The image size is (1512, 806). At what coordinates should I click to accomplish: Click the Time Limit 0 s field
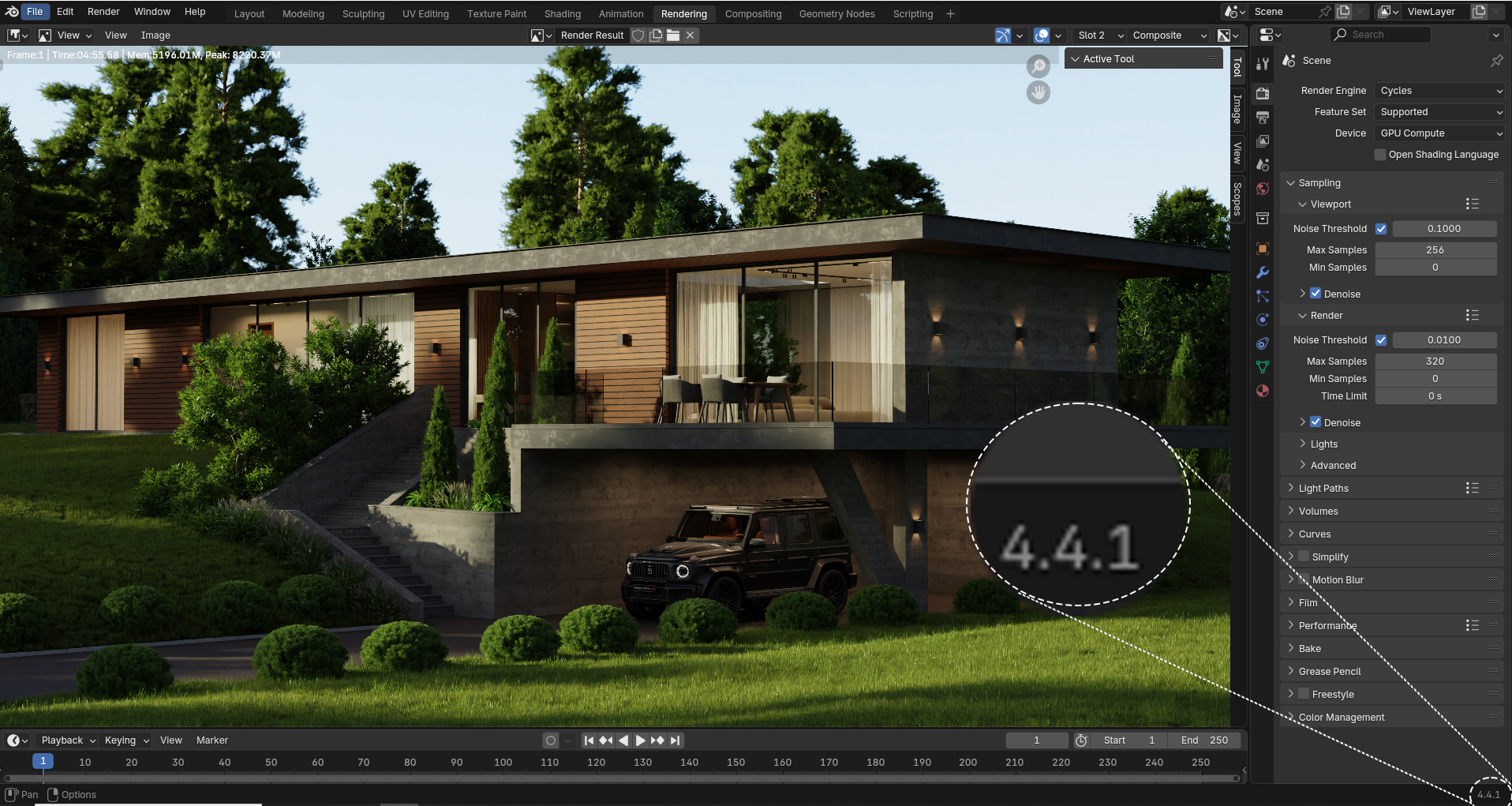click(x=1435, y=396)
